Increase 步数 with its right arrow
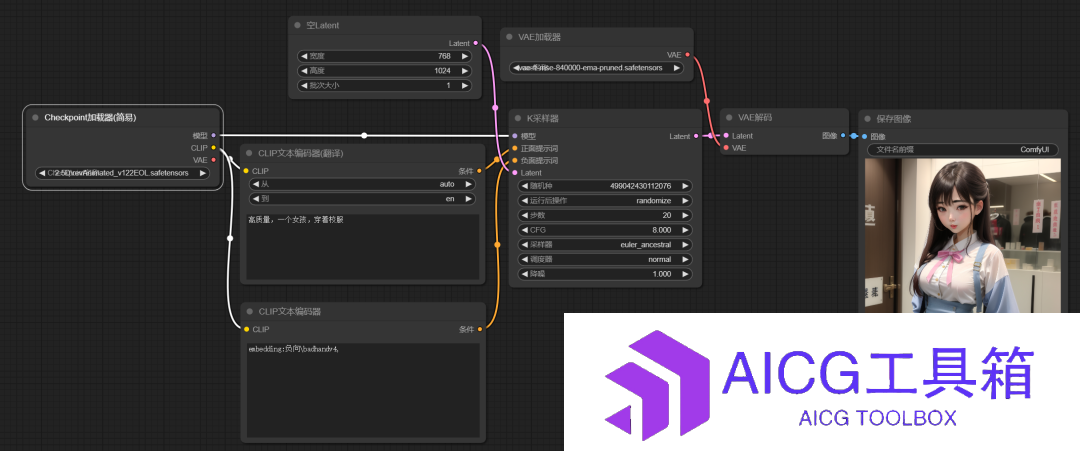Screen dimensions: 1080x451 coord(685,216)
